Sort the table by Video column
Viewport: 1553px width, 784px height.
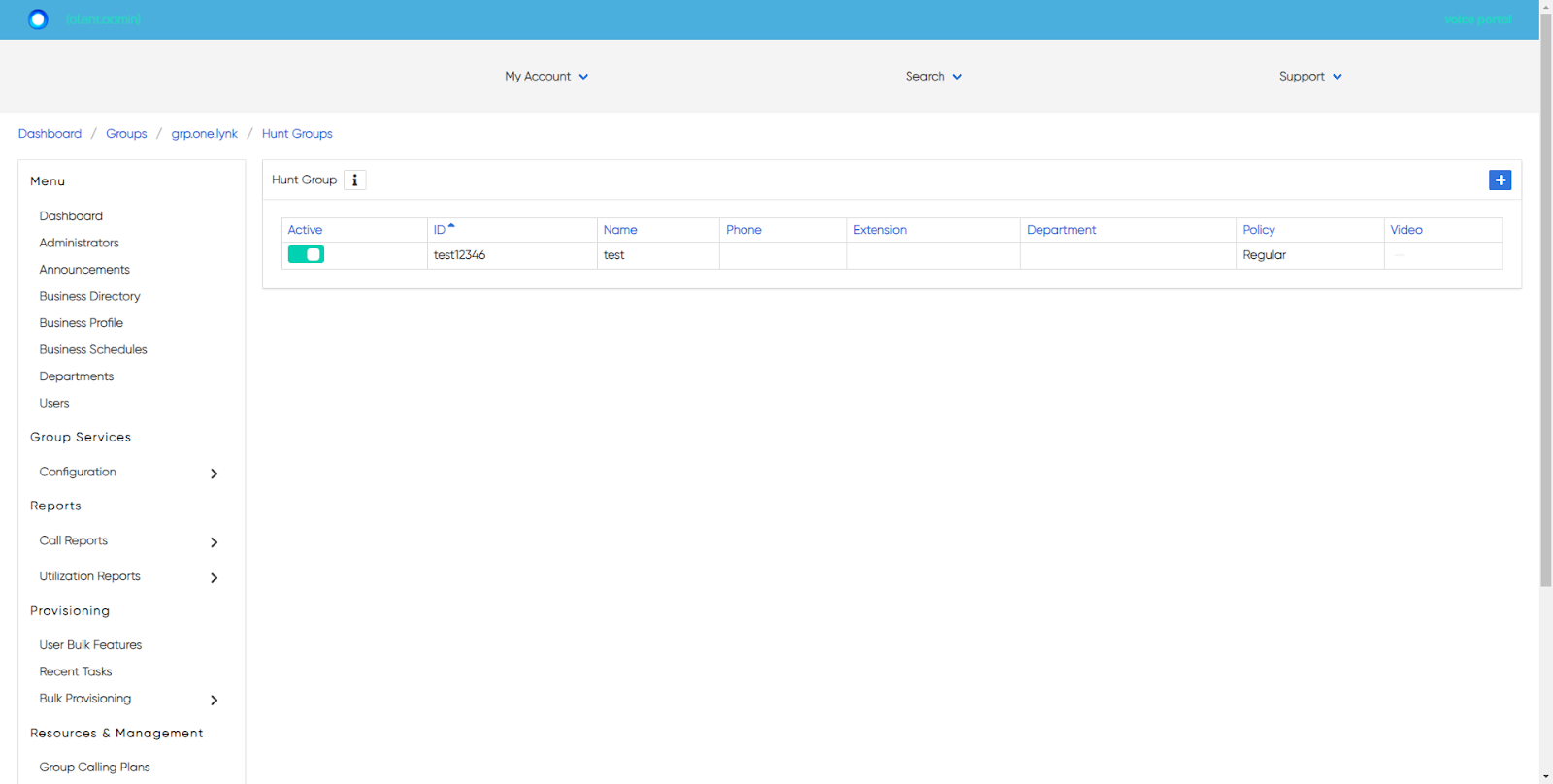1406,230
